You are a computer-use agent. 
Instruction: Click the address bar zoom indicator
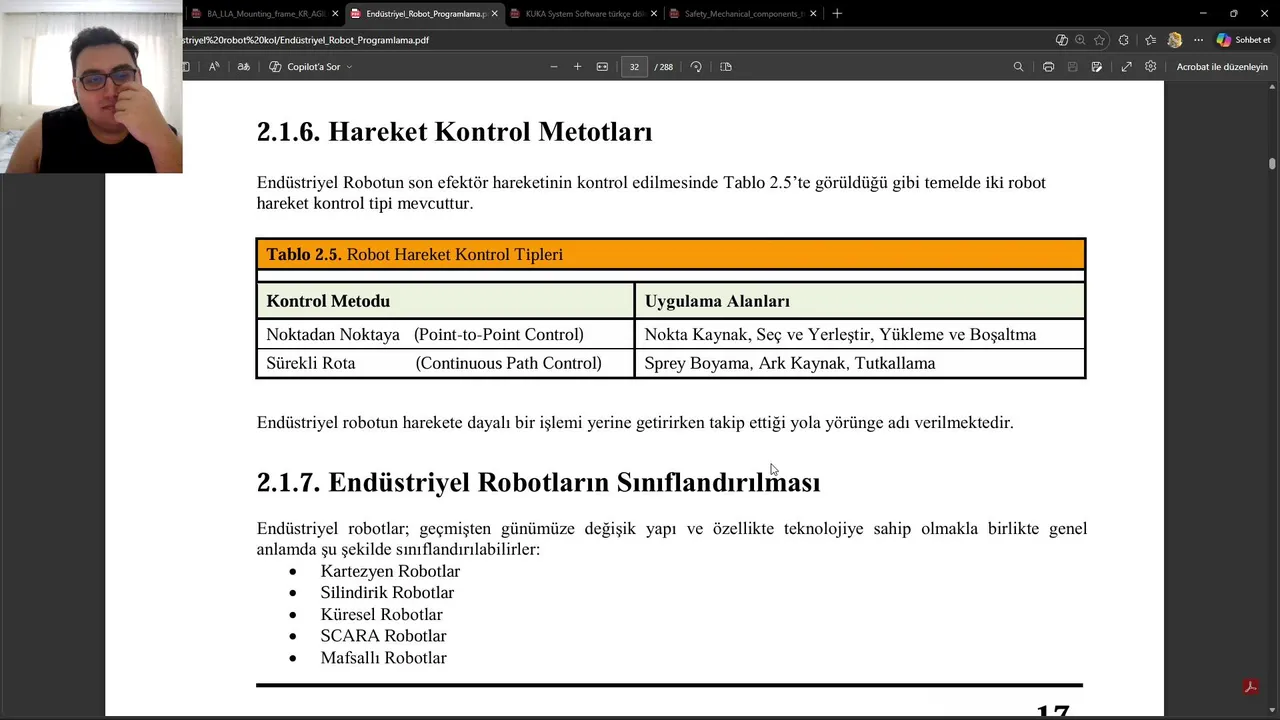click(1080, 40)
